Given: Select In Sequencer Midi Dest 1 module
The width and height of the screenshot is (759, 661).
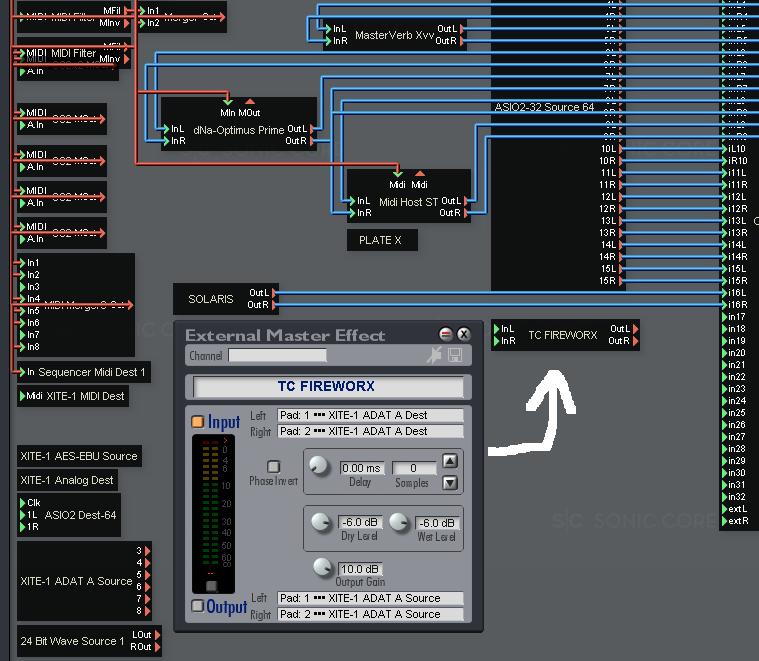Looking at the screenshot, I should (x=84, y=372).
